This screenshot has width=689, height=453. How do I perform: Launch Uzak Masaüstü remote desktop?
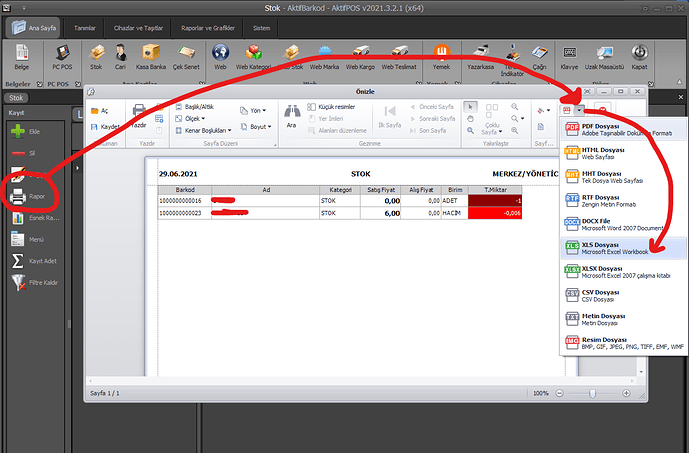[604, 57]
